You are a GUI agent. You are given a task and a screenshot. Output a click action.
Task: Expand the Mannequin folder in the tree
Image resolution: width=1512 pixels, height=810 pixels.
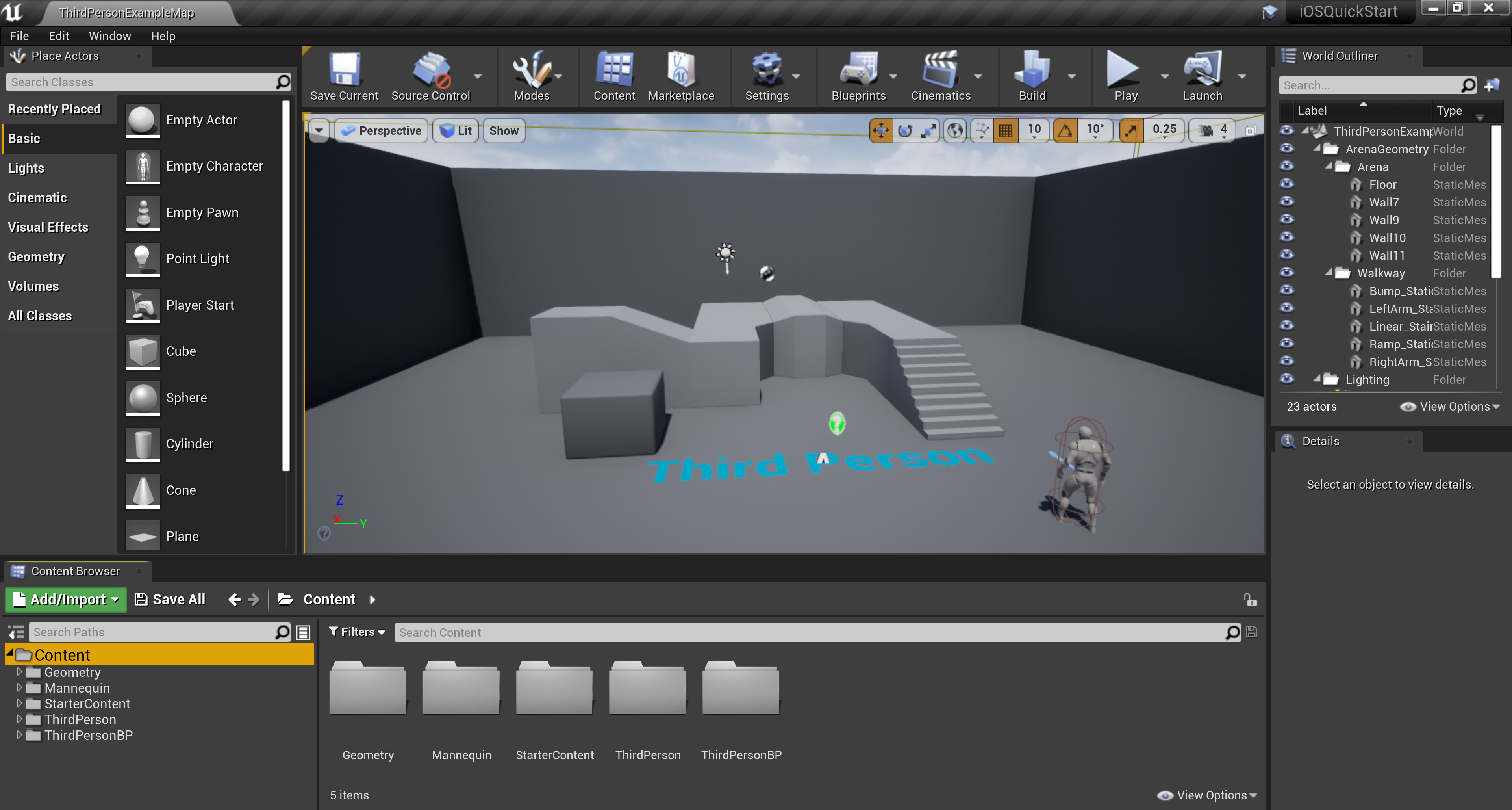19,687
